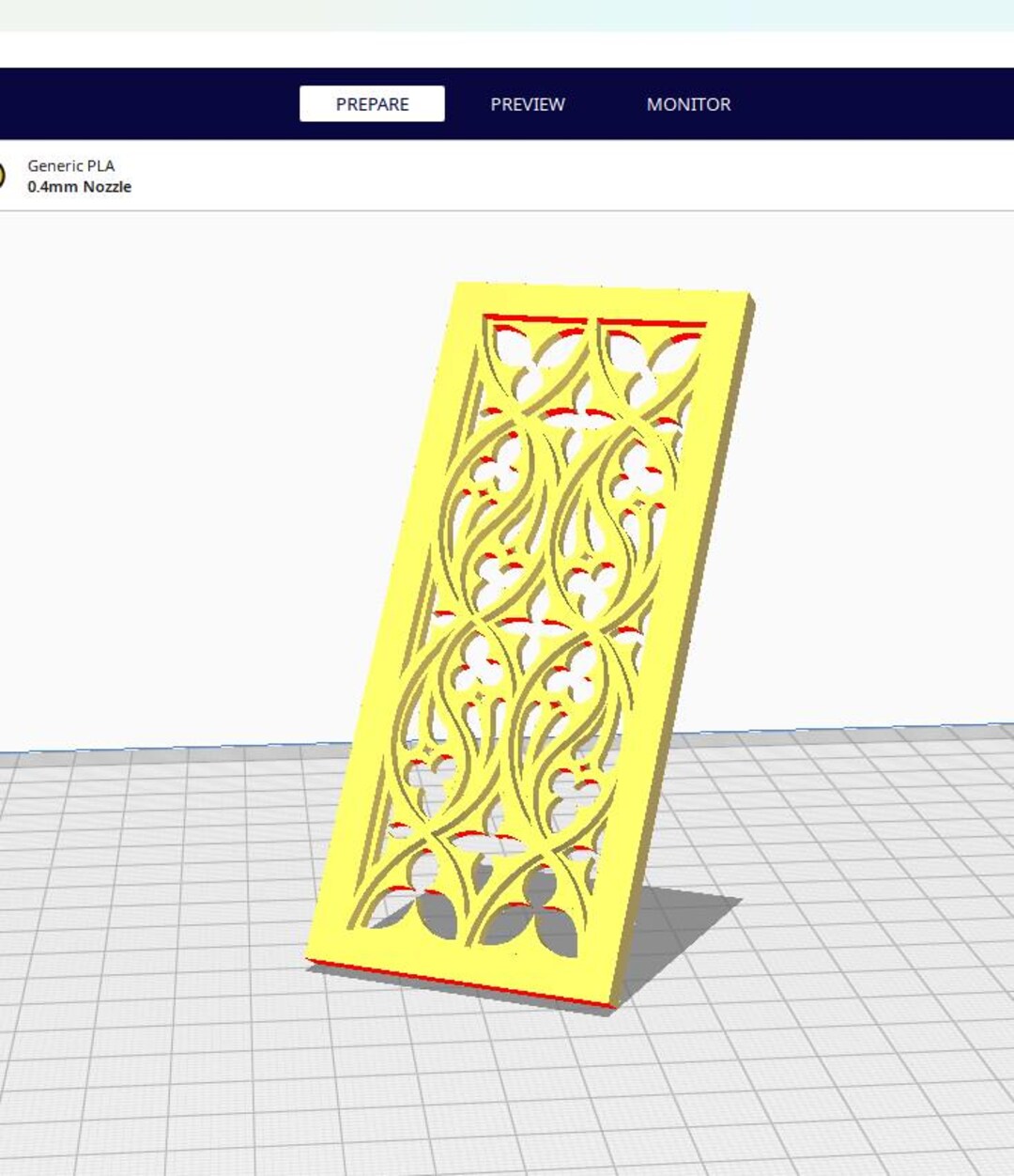Switch to the PREPARE stage tab

372,104
